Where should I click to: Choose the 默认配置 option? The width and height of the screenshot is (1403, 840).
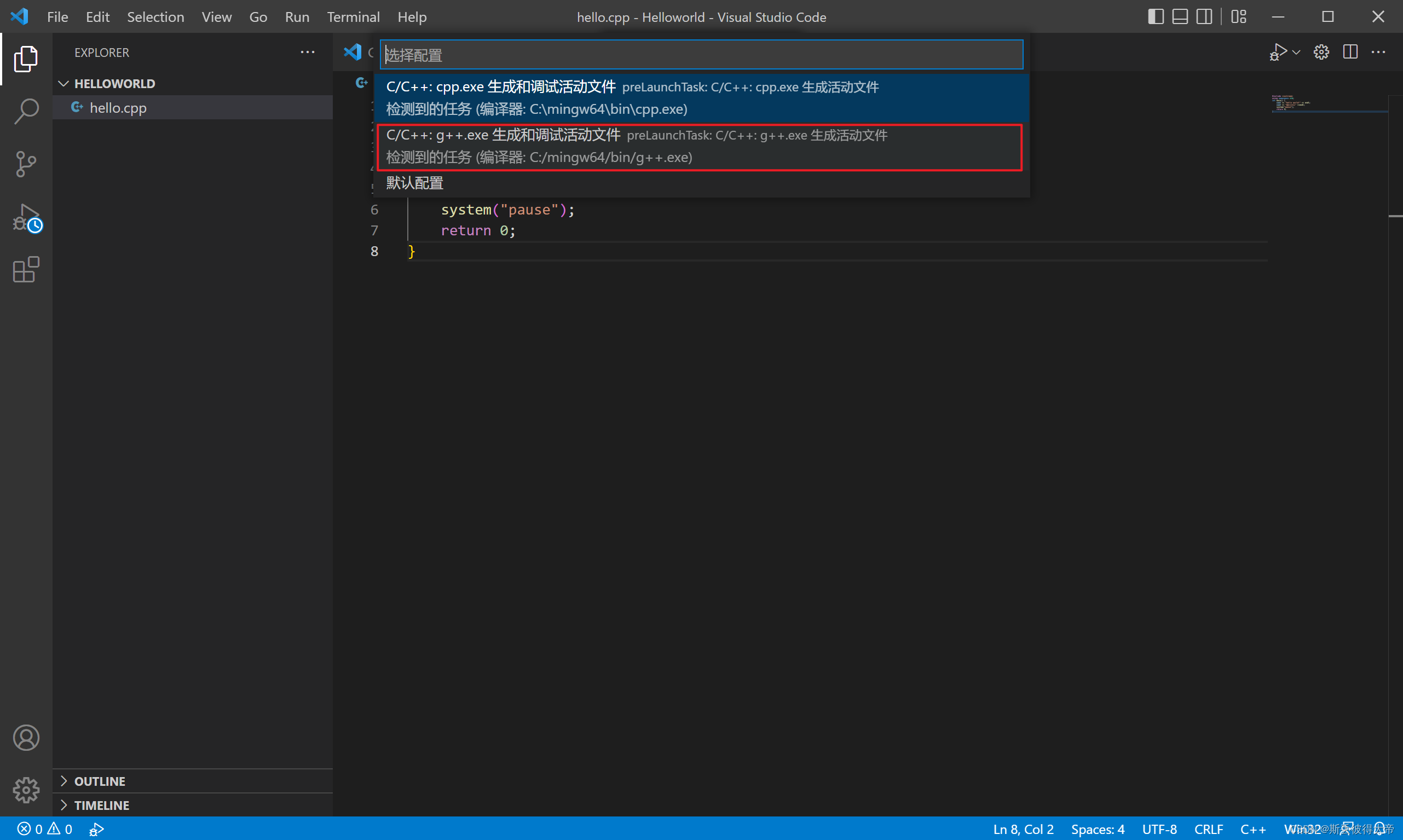(x=702, y=183)
